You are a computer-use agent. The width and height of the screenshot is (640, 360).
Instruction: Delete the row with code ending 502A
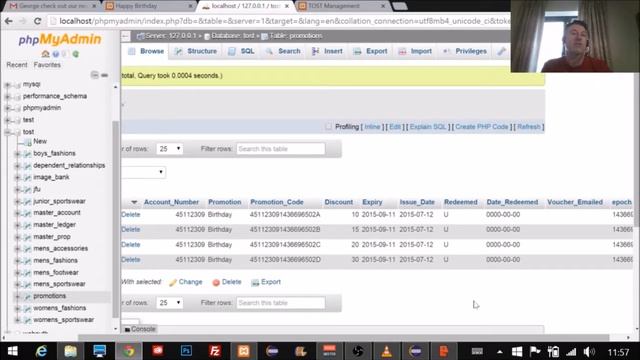(131, 215)
